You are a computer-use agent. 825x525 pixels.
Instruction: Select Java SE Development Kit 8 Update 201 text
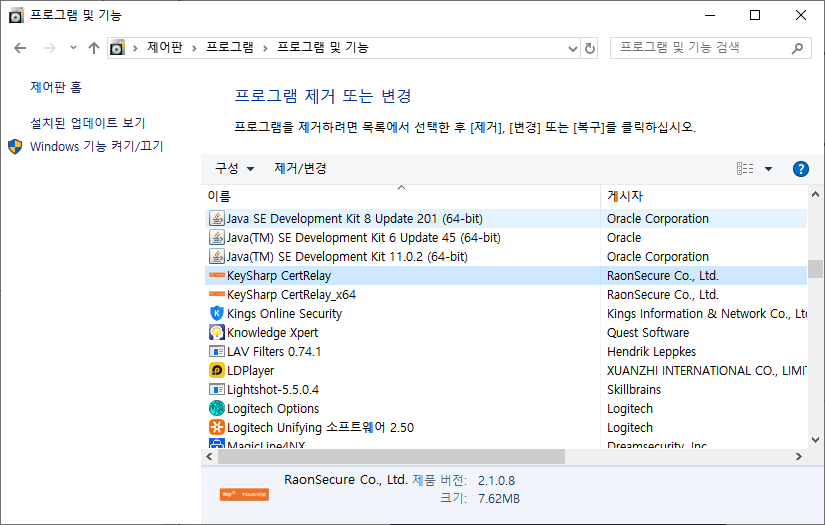click(355, 218)
